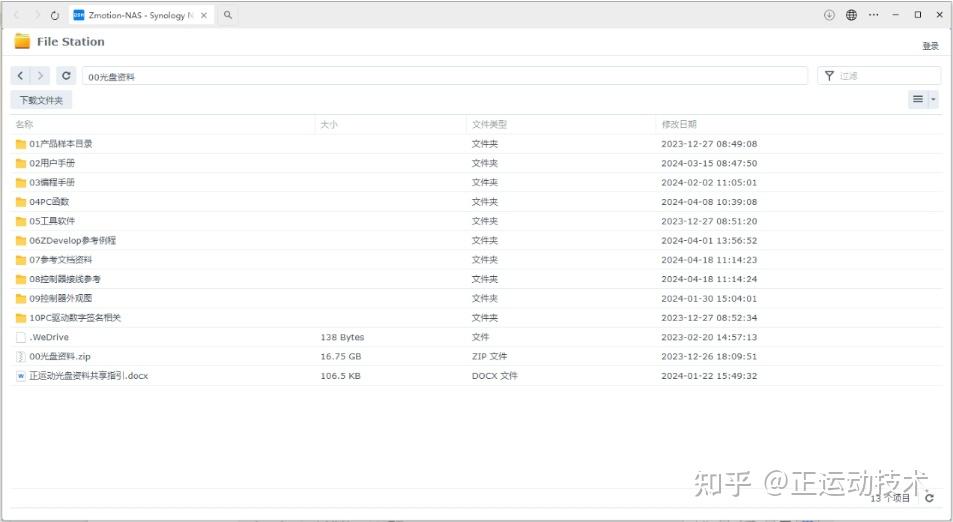Click the 16.75 GB size value
The width and height of the screenshot is (953, 522).
[x=341, y=357]
